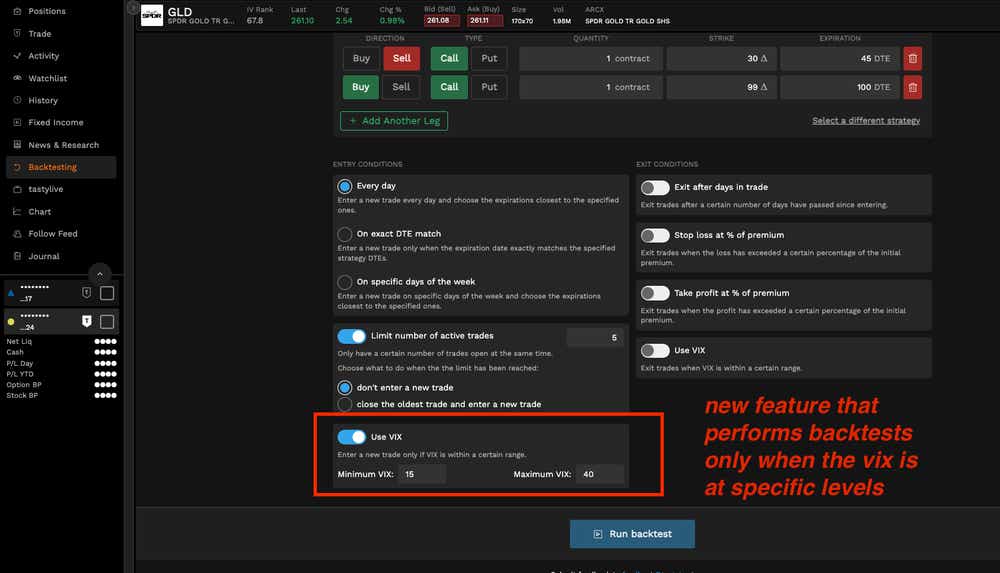Open the Follow Feed
The image size is (1000, 573).
pos(53,234)
